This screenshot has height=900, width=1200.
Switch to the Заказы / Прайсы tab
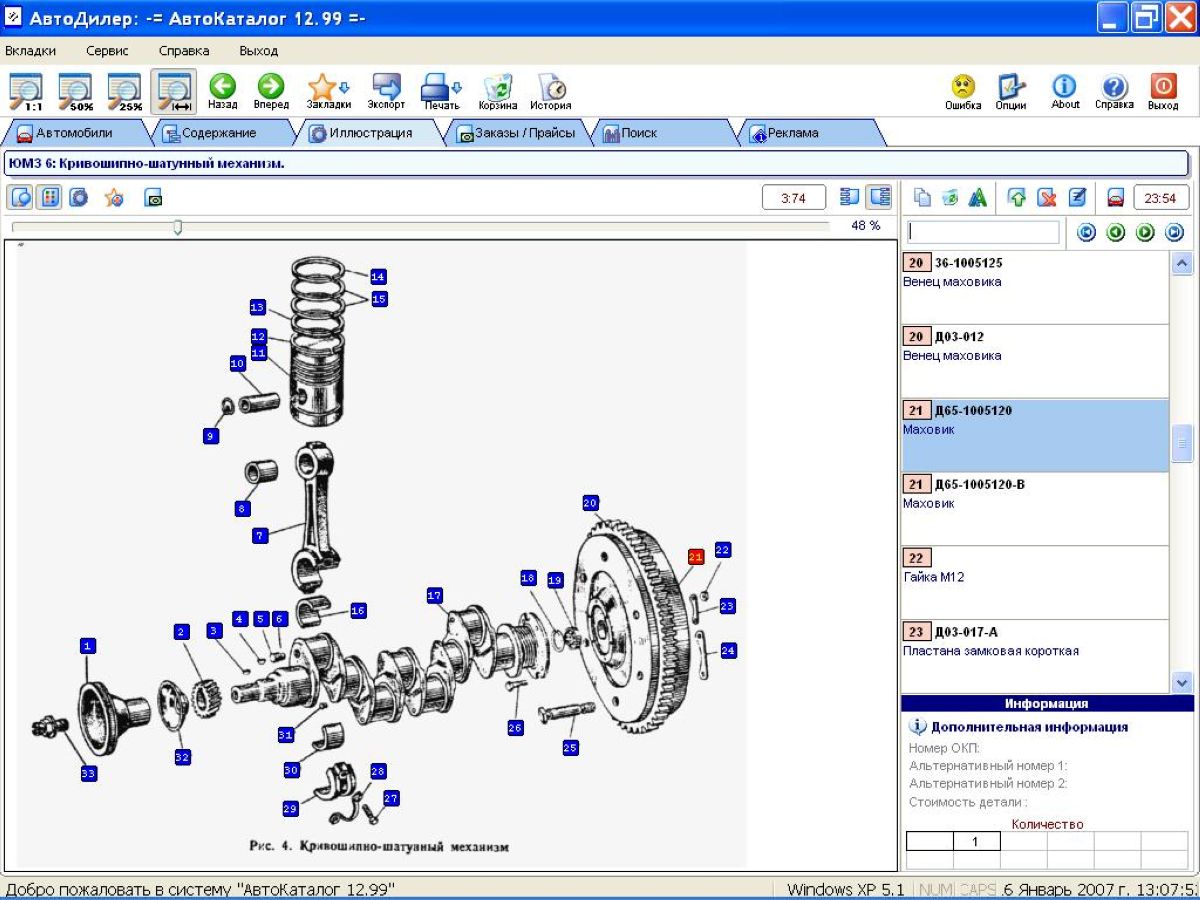518,133
